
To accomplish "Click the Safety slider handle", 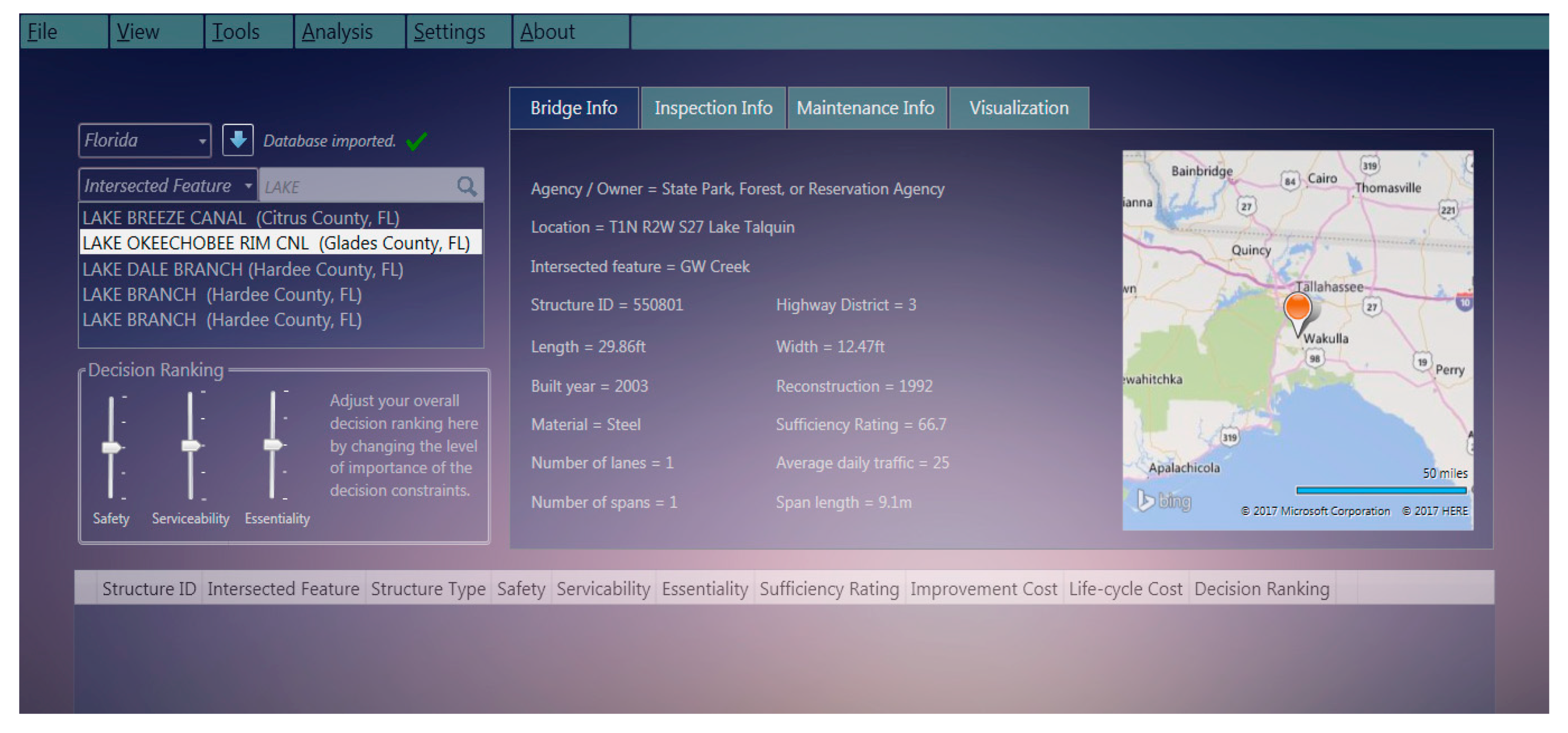I will click(111, 448).
